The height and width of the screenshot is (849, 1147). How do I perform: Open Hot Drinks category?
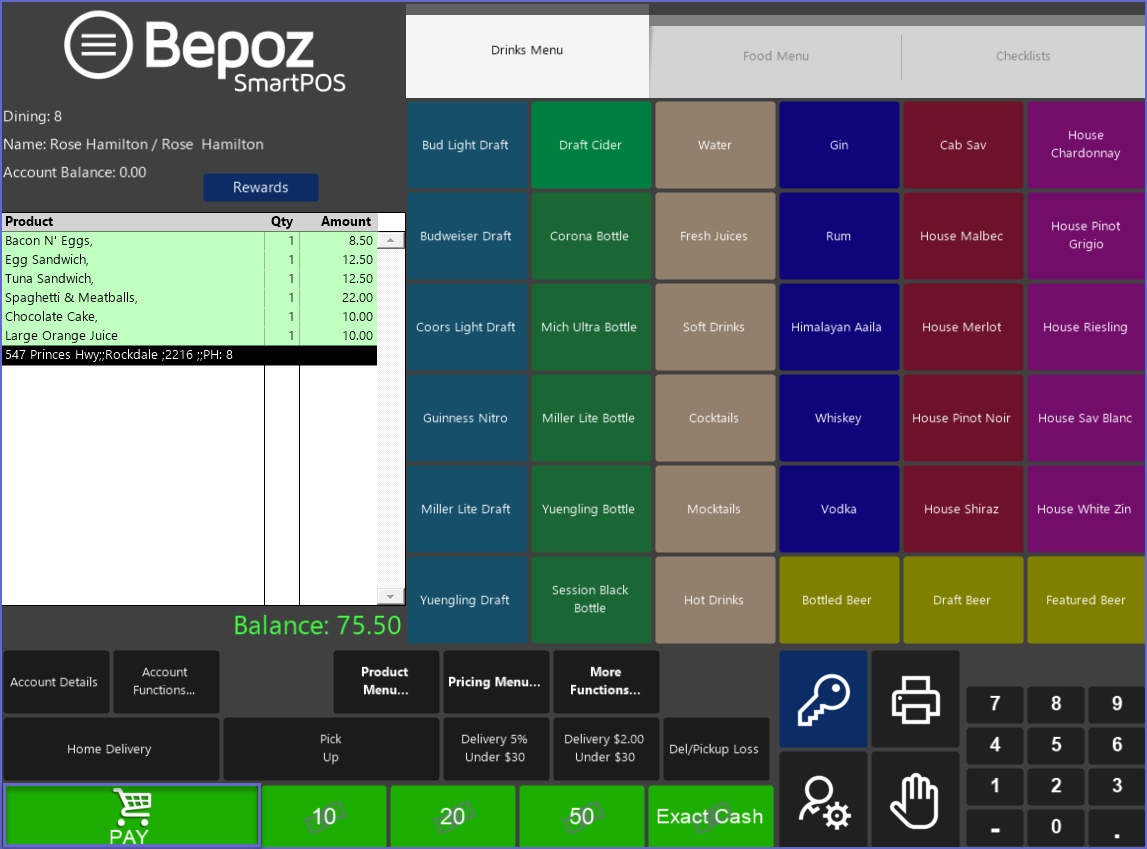715,600
